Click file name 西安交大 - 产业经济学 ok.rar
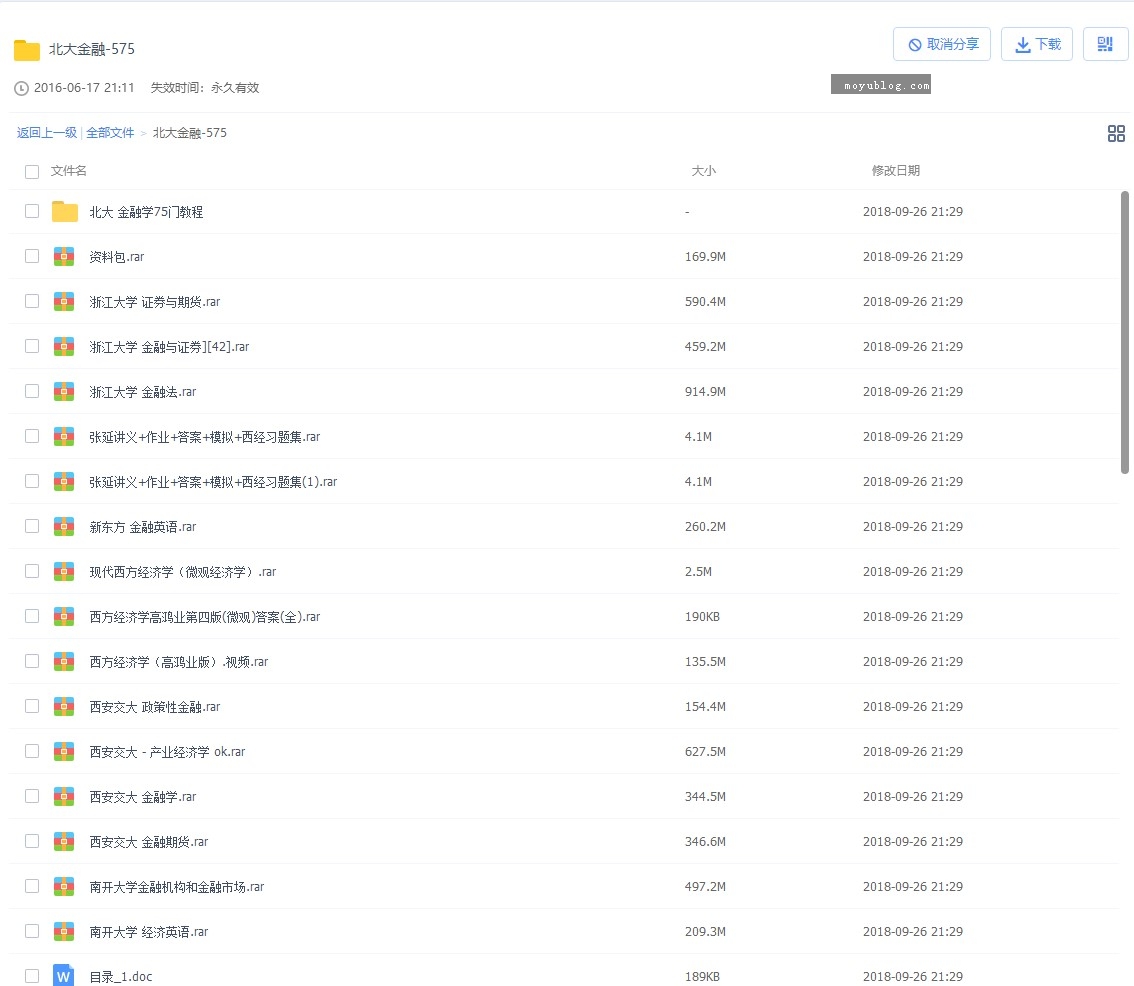The width and height of the screenshot is (1134, 986). point(167,752)
